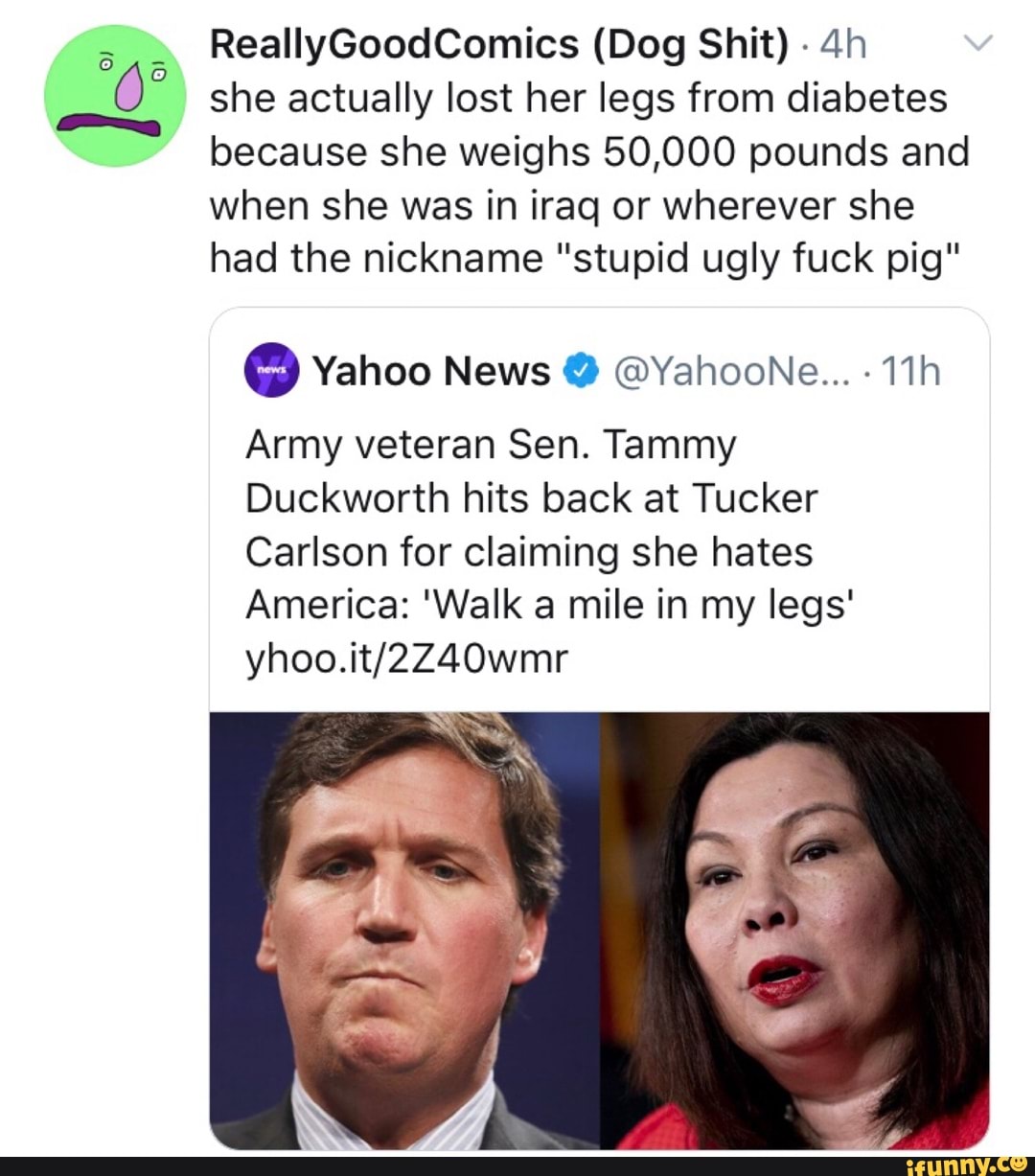
Task: Click the 11h quoted tweet timestamp
Action: [x=910, y=371]
